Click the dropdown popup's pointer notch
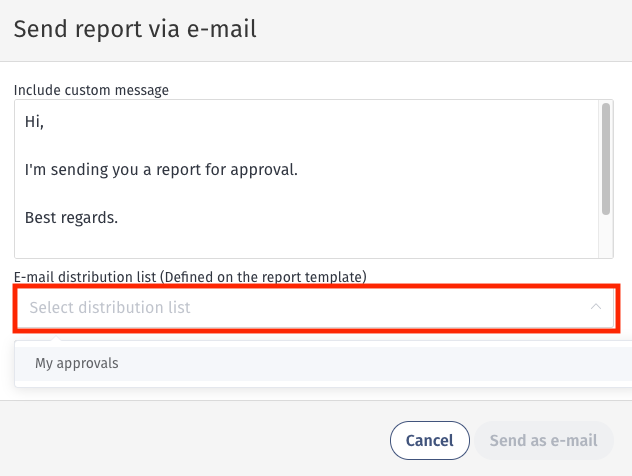The width and height of the screenshot is (632, 476). point(57,338)
